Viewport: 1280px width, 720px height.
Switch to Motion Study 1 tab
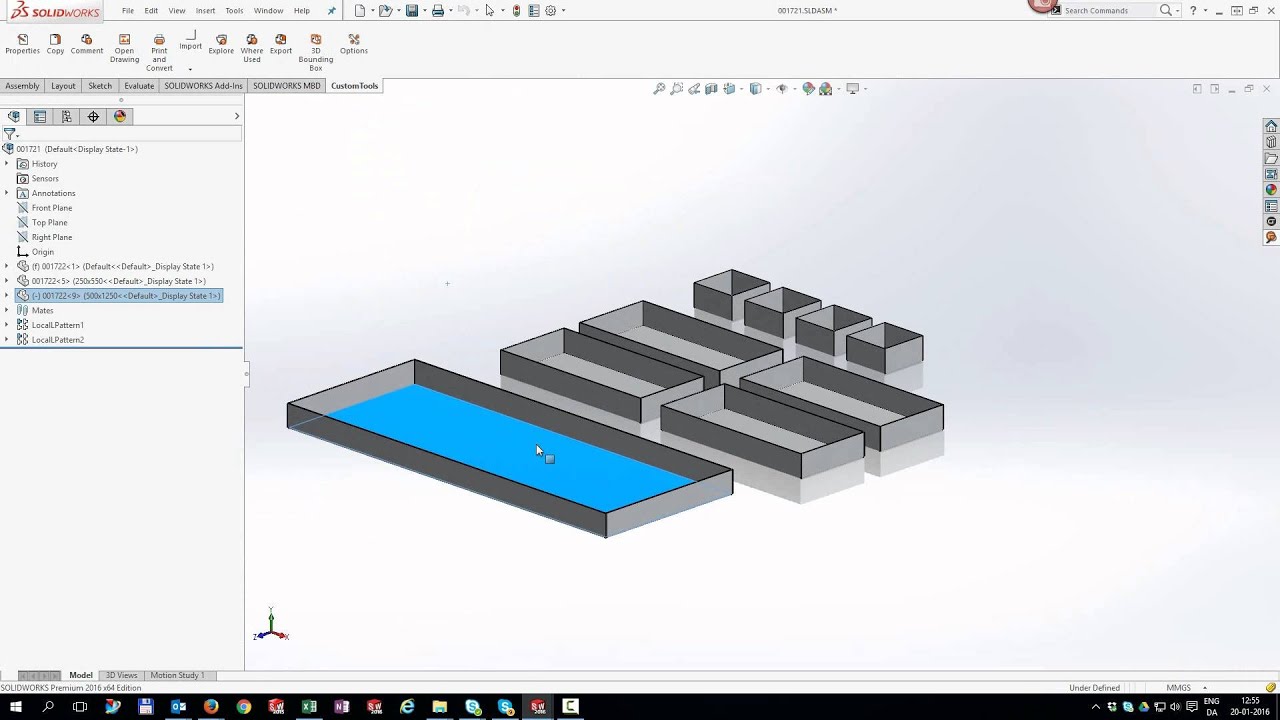[177, 675]
